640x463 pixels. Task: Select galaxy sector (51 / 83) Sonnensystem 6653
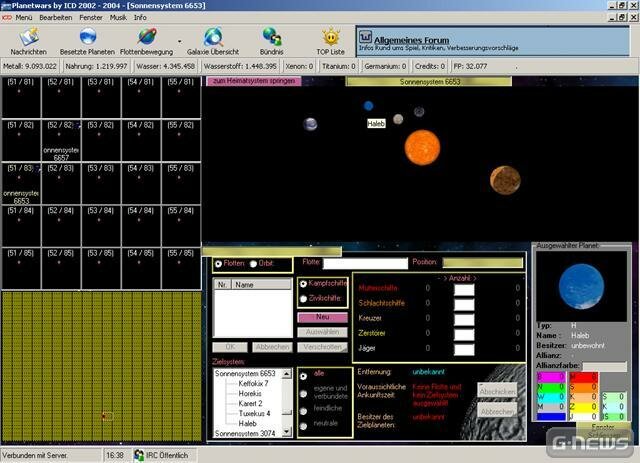click(x=21, y=183)
